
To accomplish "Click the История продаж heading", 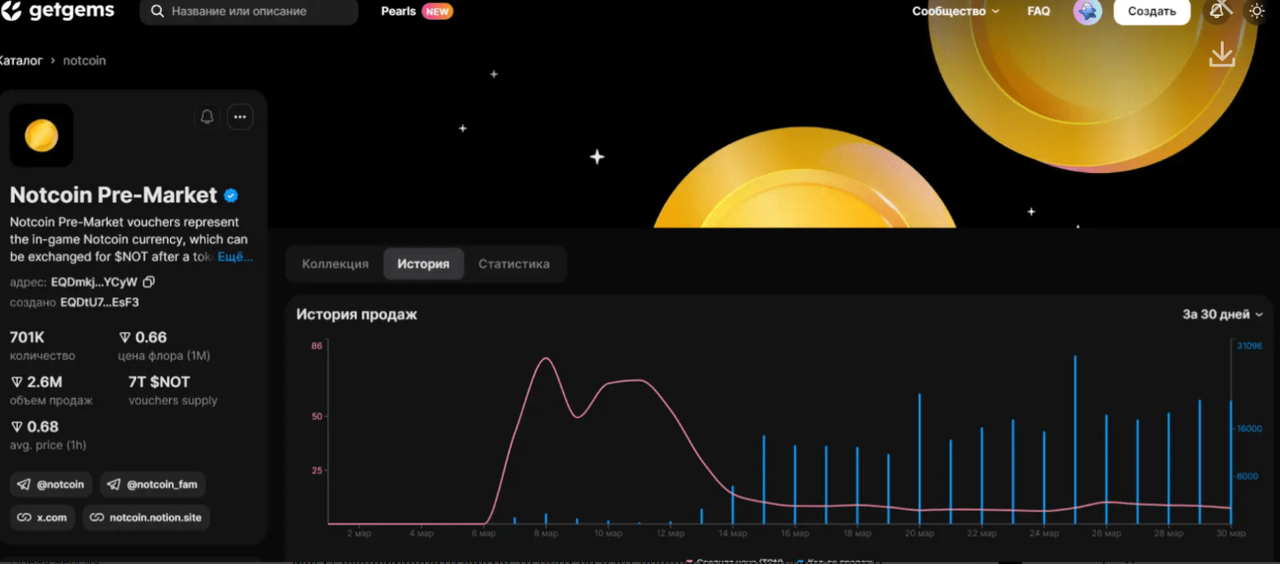I will pyautogui.click(x=356, y=314).
